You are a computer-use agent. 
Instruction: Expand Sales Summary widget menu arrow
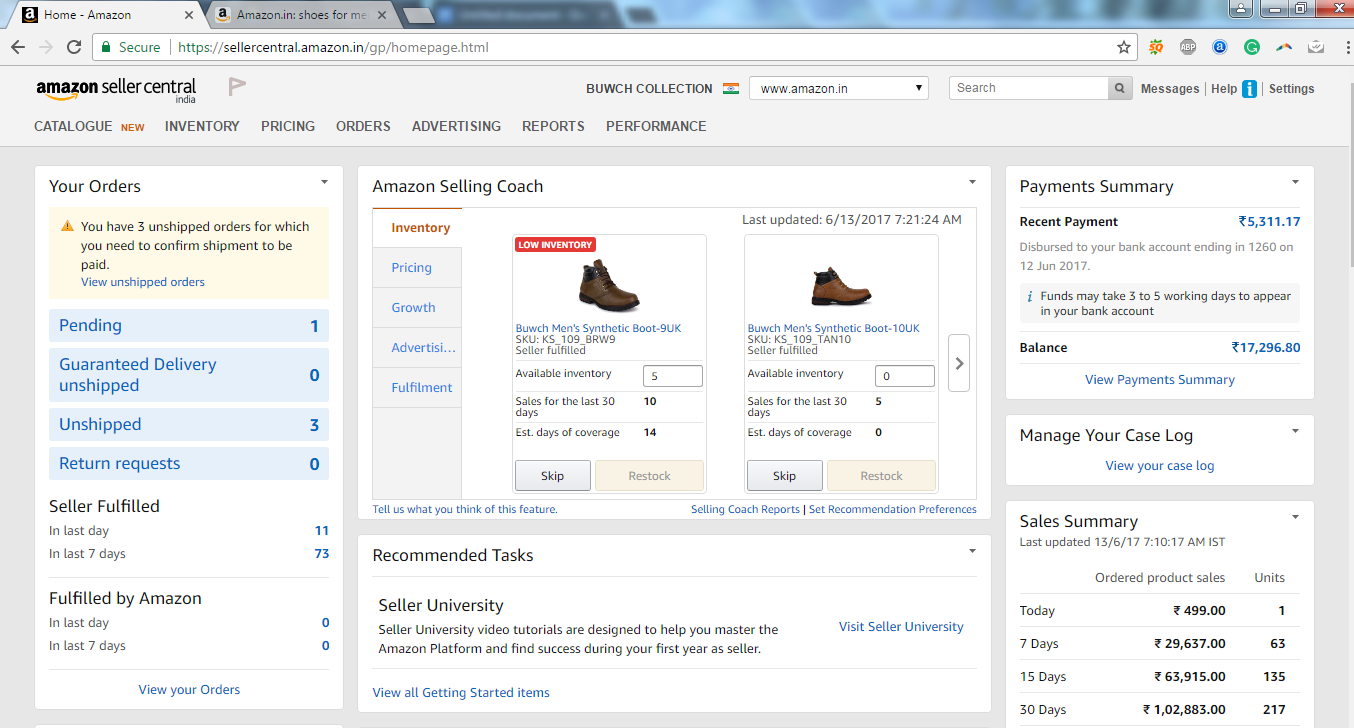click(1295, 517)
